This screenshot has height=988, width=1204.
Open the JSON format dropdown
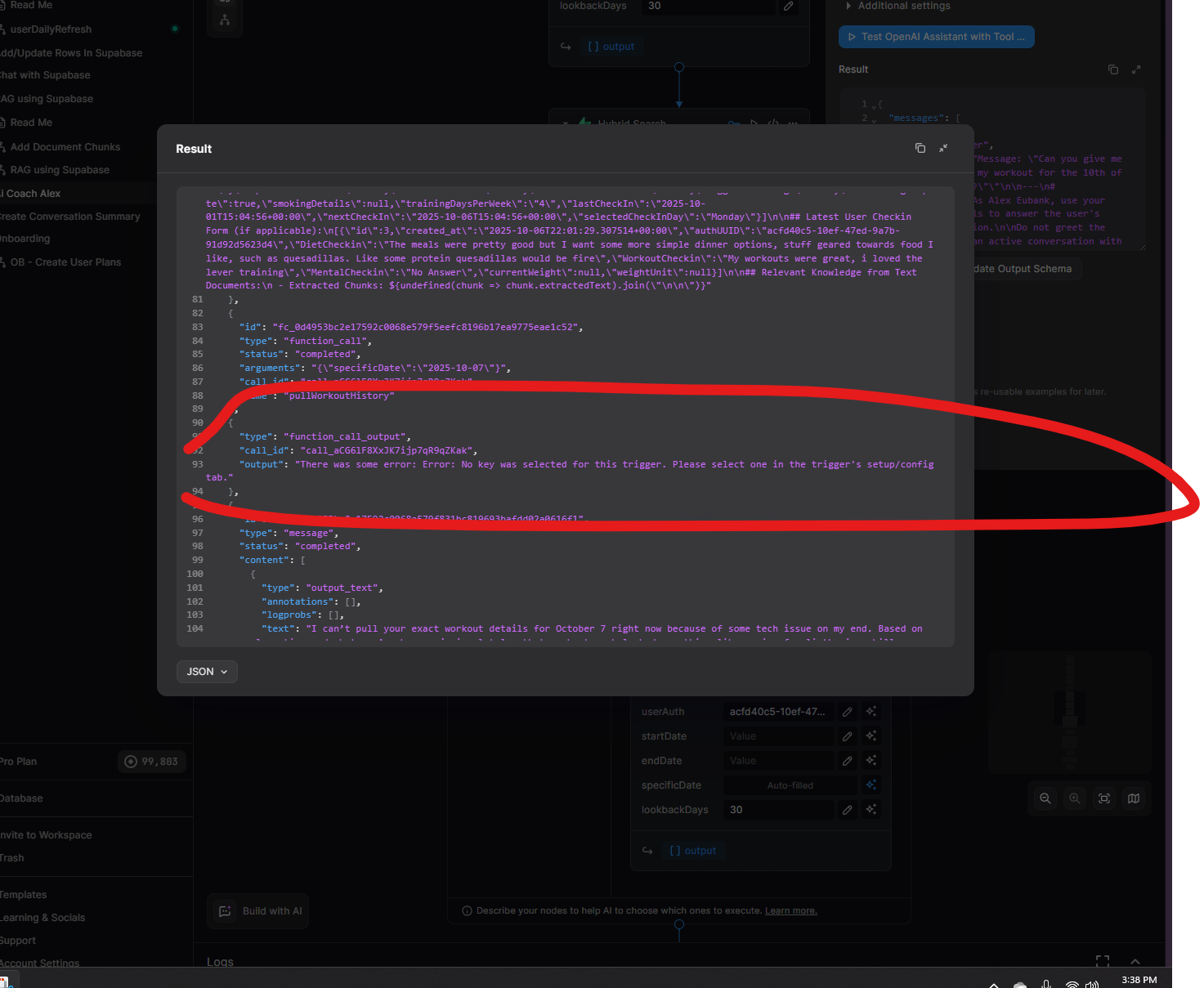pyautogui.click(x=207, y=672)
